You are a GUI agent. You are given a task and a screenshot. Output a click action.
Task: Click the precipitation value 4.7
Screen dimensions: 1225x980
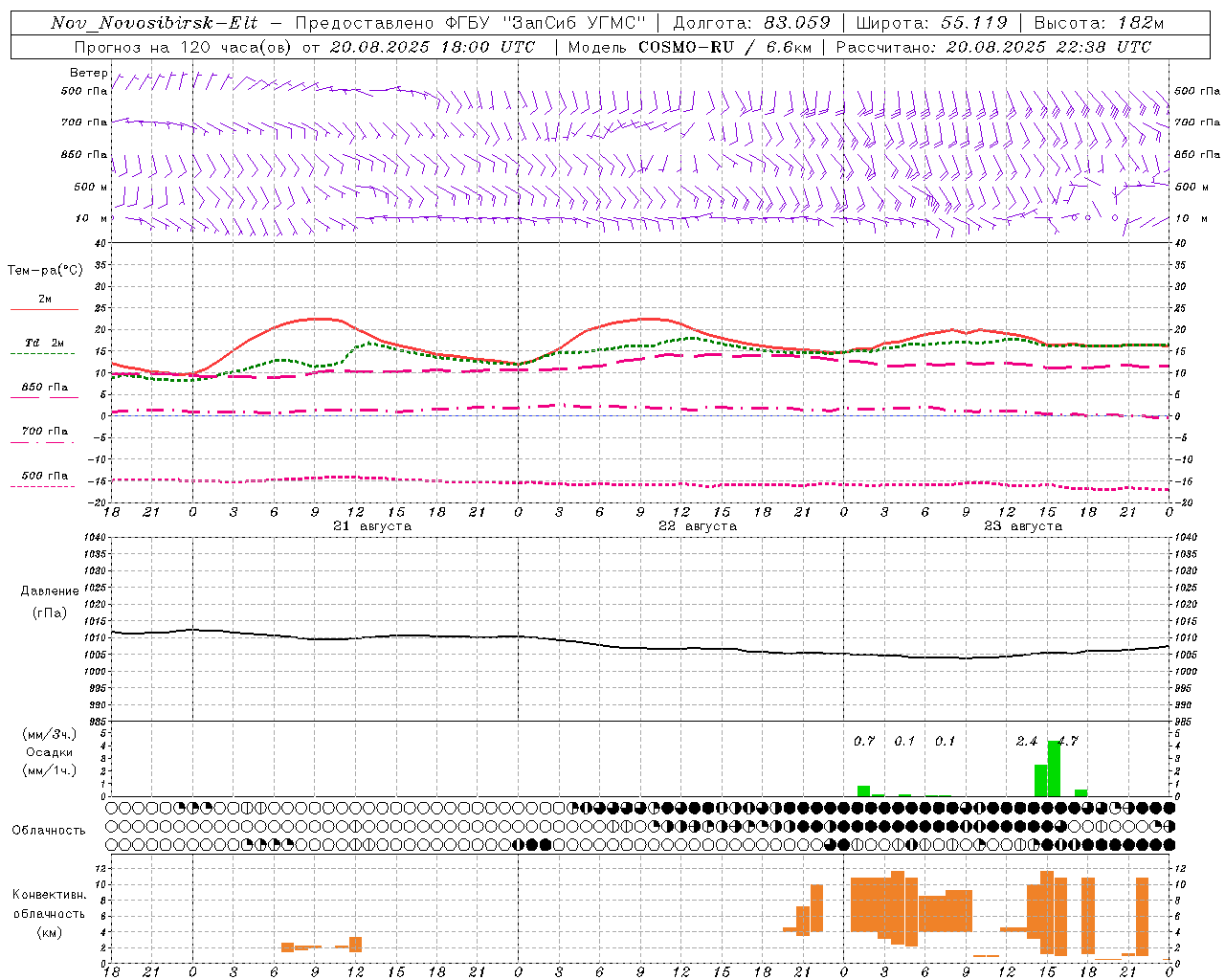click(x=1068, y=741)
